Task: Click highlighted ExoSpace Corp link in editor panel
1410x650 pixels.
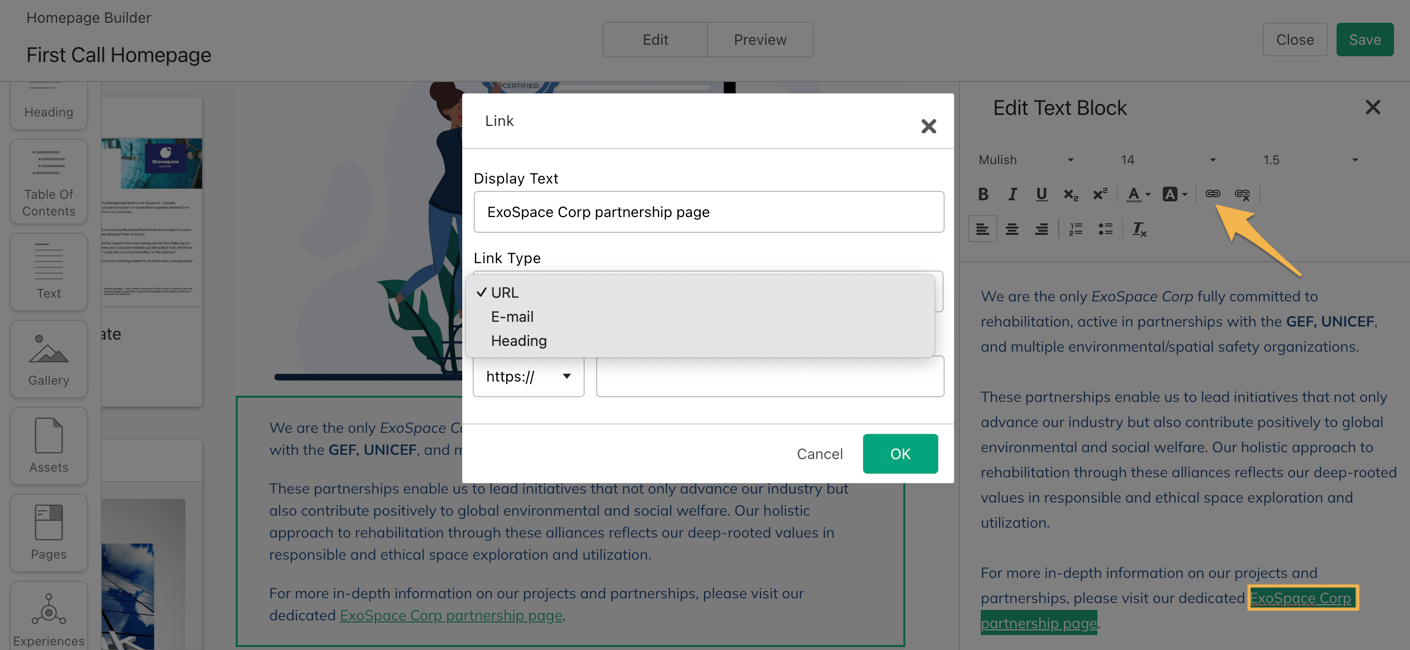Action: (1302, 598)
